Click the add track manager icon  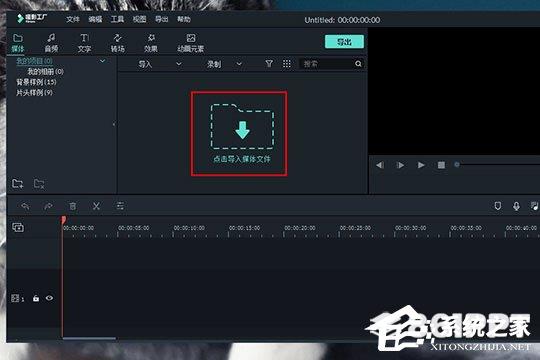pos(18,227)
